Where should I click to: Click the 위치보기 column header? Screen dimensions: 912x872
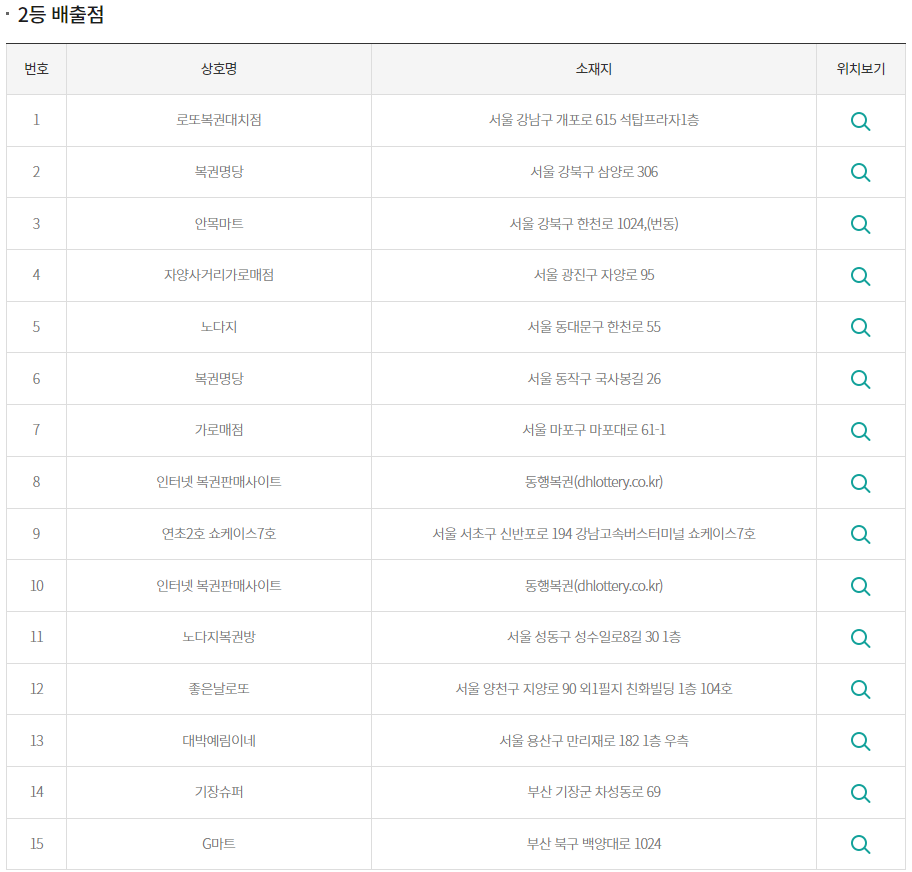[x=860, y=69]
